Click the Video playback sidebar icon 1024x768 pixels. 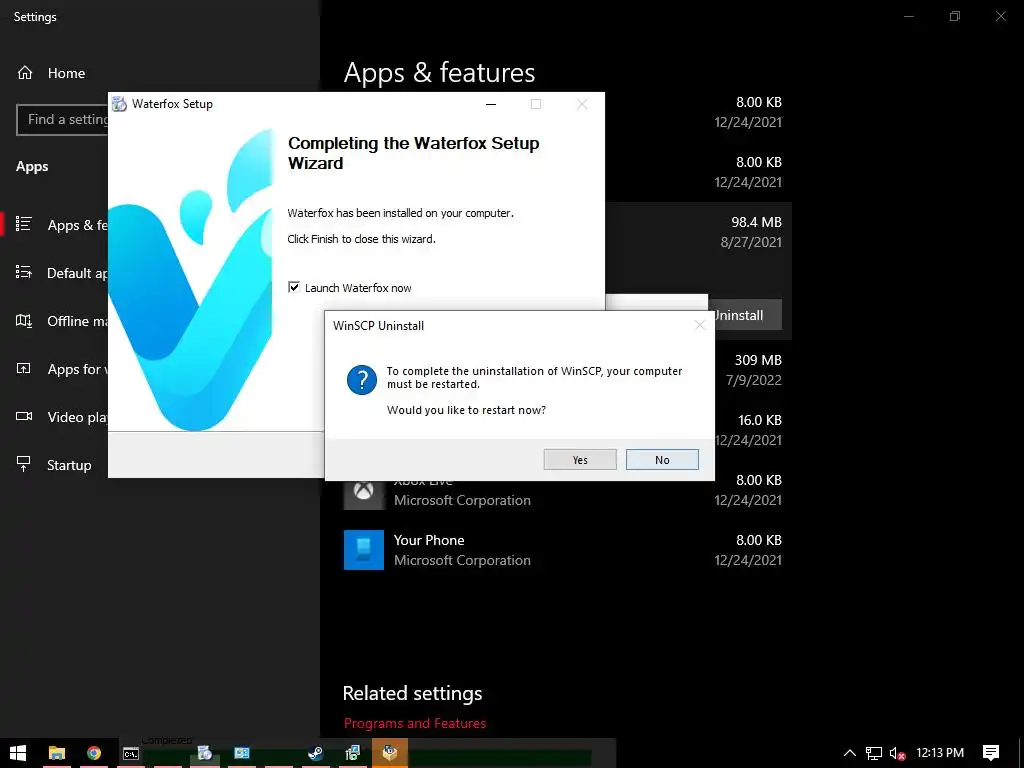click(x=24, y=417)
